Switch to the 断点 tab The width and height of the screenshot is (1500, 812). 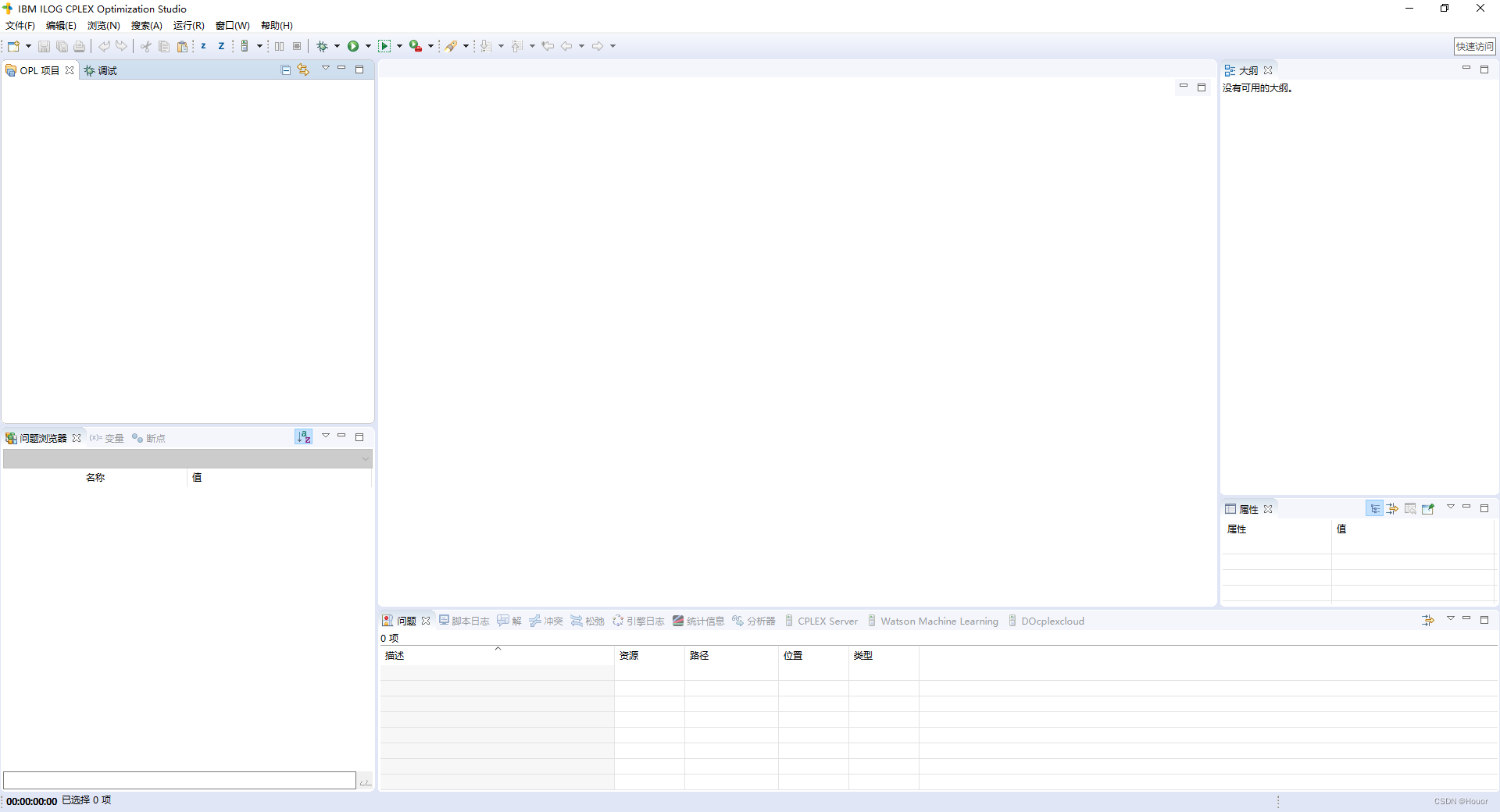coord(148,438)
